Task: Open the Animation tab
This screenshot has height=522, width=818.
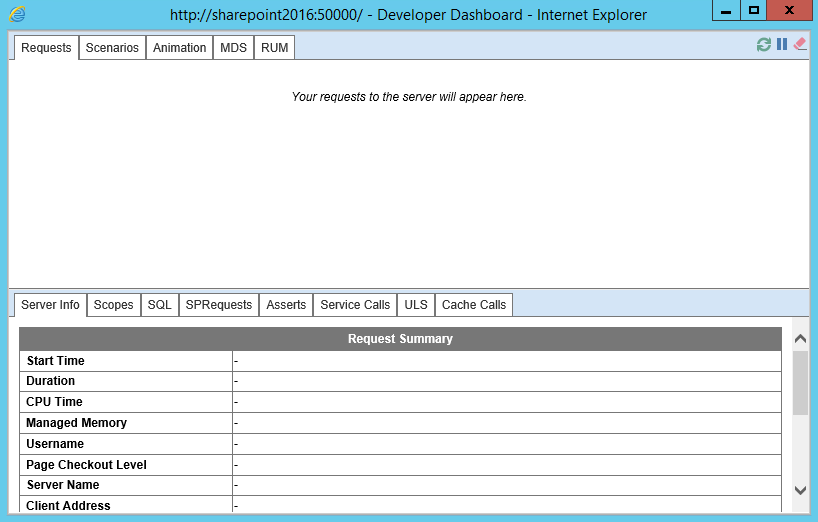Action: 179,48
